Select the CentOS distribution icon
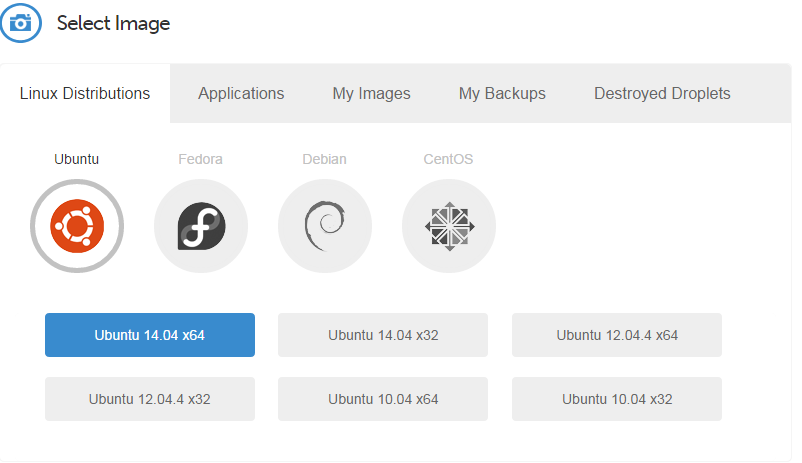The height and width of the screenshot is (463, 802). click(x=449, y=226)
